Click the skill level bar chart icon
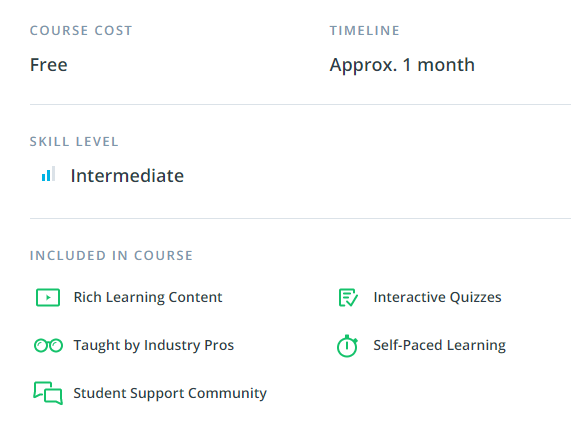This screenshot has height=426, width=571. pyautogui.click(x=48, y=174)
